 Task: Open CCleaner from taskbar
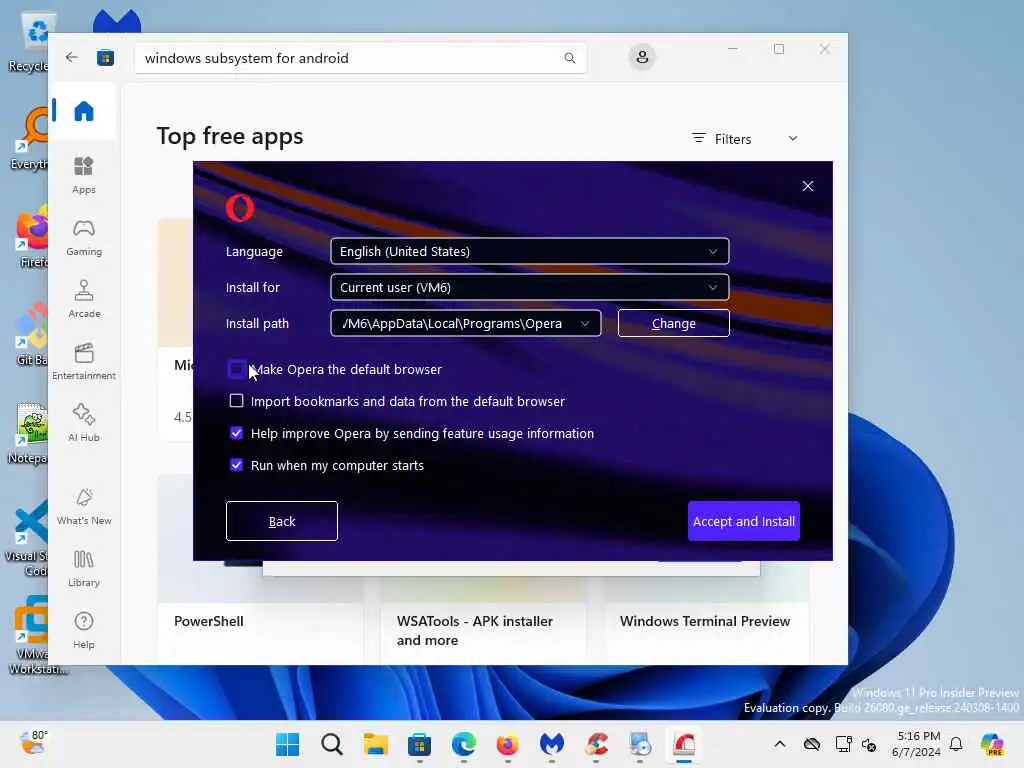[x=596, y=744]
